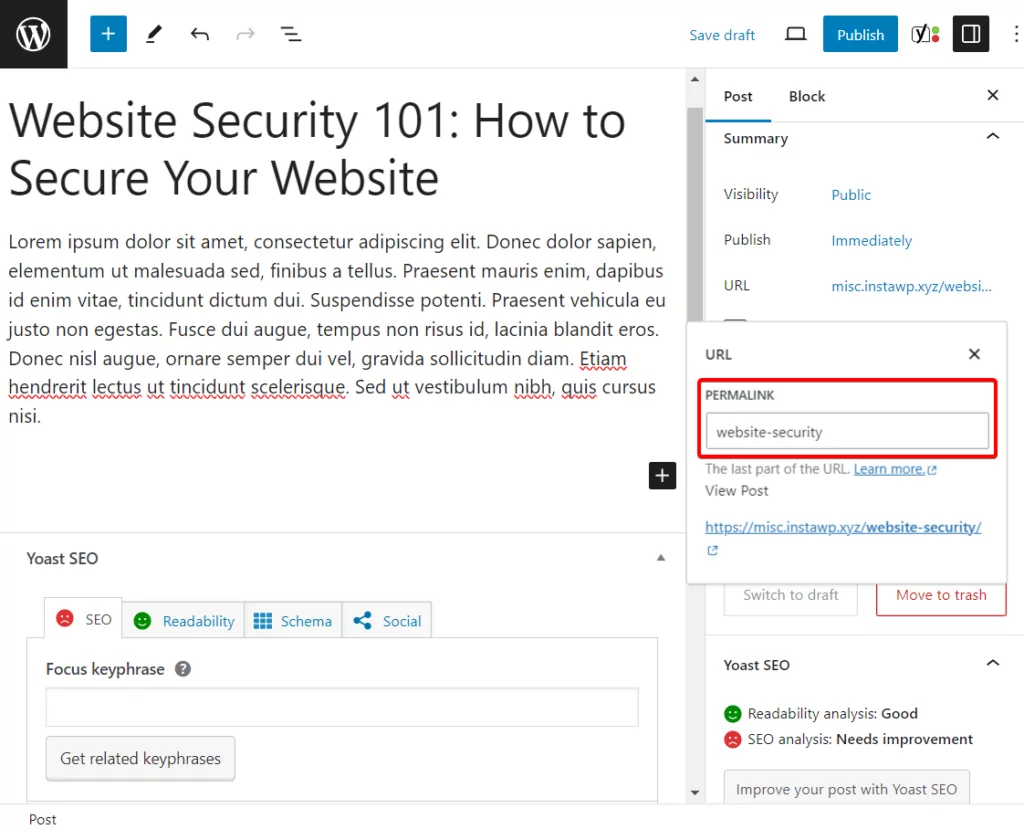Open the block inserter plus button
Viewport: 1024px width, 829px height.
coord(108,34)
